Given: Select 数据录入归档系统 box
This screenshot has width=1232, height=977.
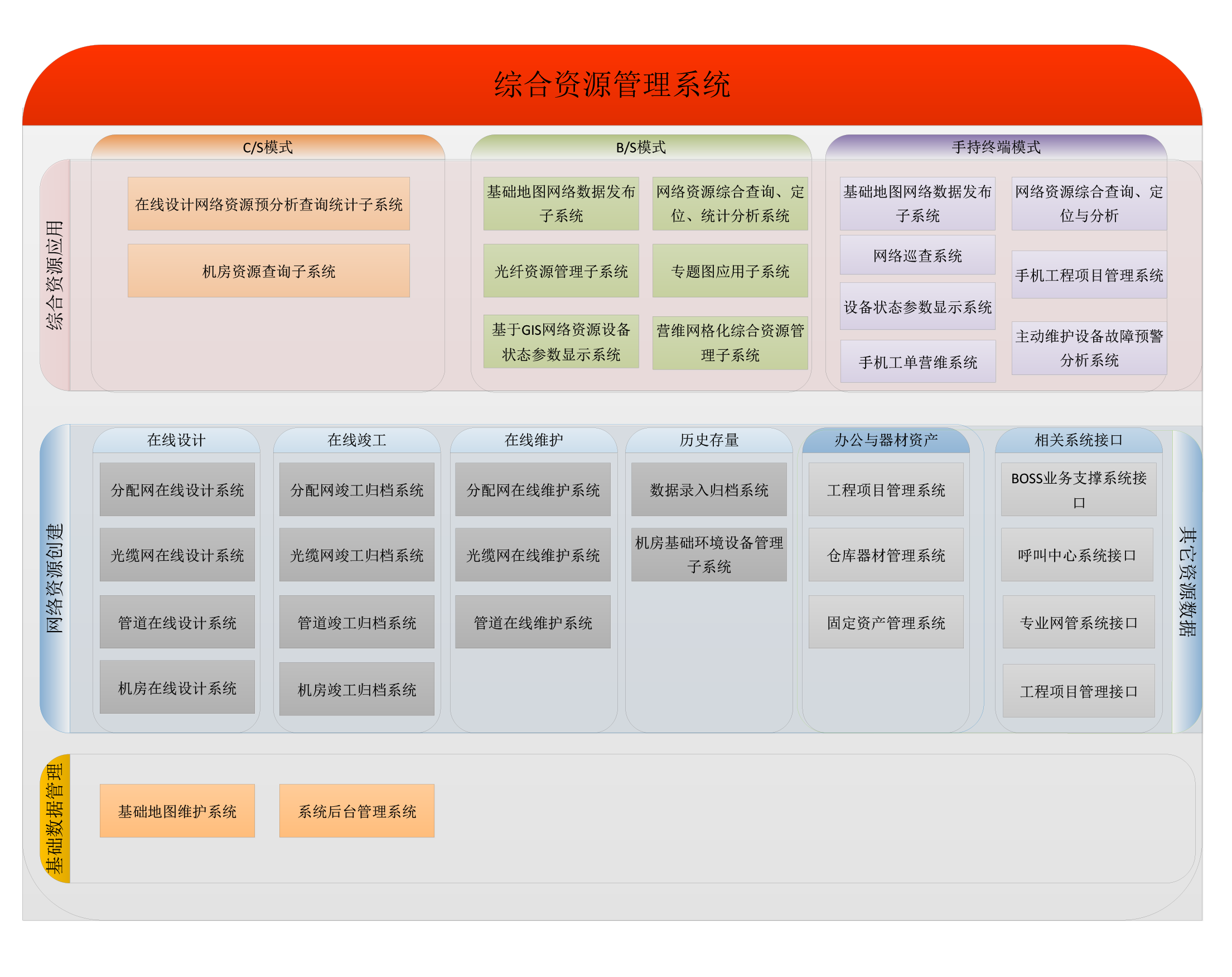Looking at the screenshot, I should pyautogui.click(x=708, y=489).
